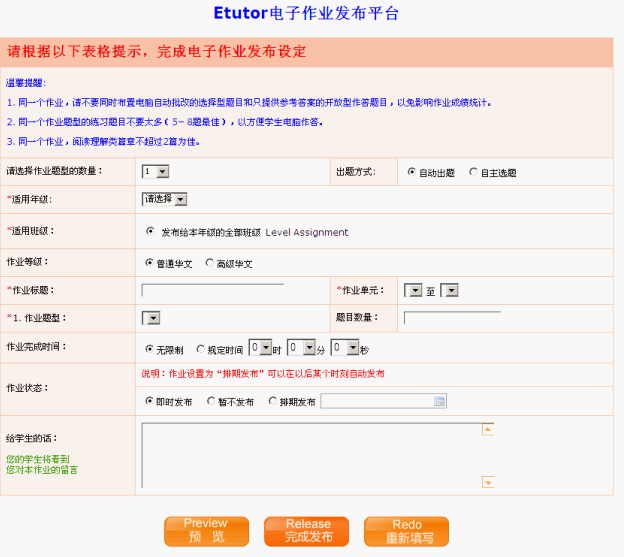This screenshot has width=624, height=557.
Task: Open the 1. 作业题型 type dropdown
Action: (x=151, y=318)
